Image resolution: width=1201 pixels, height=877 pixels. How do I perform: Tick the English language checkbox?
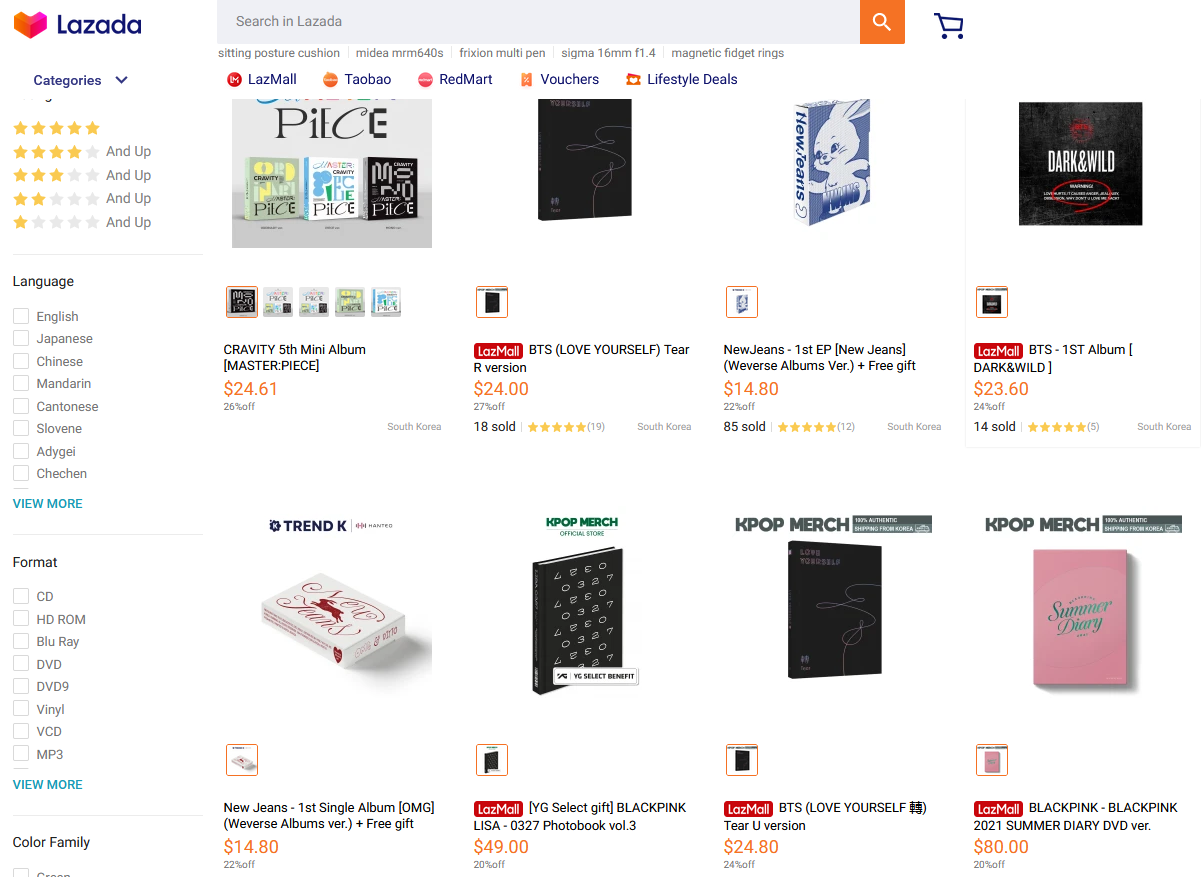[x=21, y=316]
